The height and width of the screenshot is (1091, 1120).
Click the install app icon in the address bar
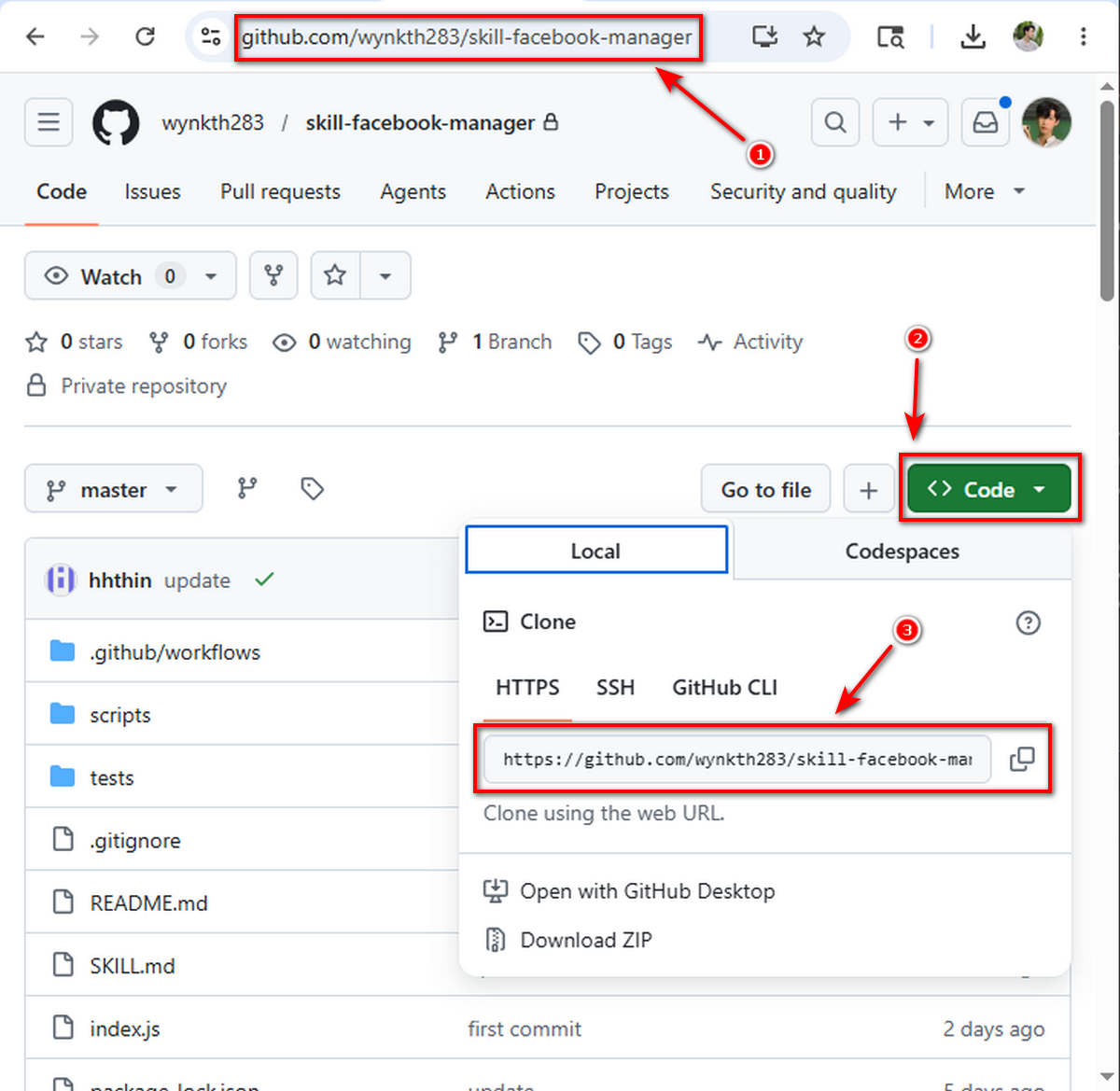click(764, 36)
